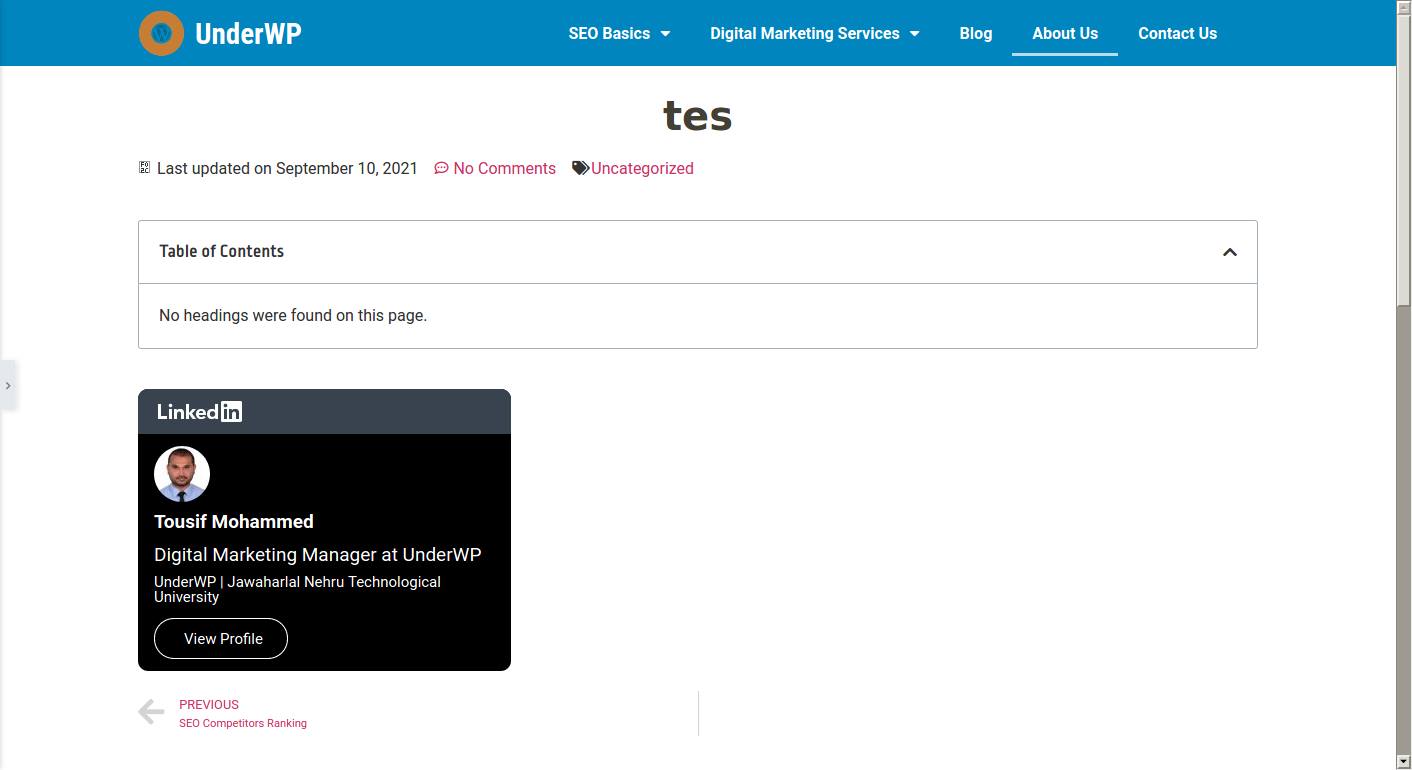Click the calendar icon before Last updated
This screenshot has width=1412, height=770.
pyautogui.click(x=144, y=168)
